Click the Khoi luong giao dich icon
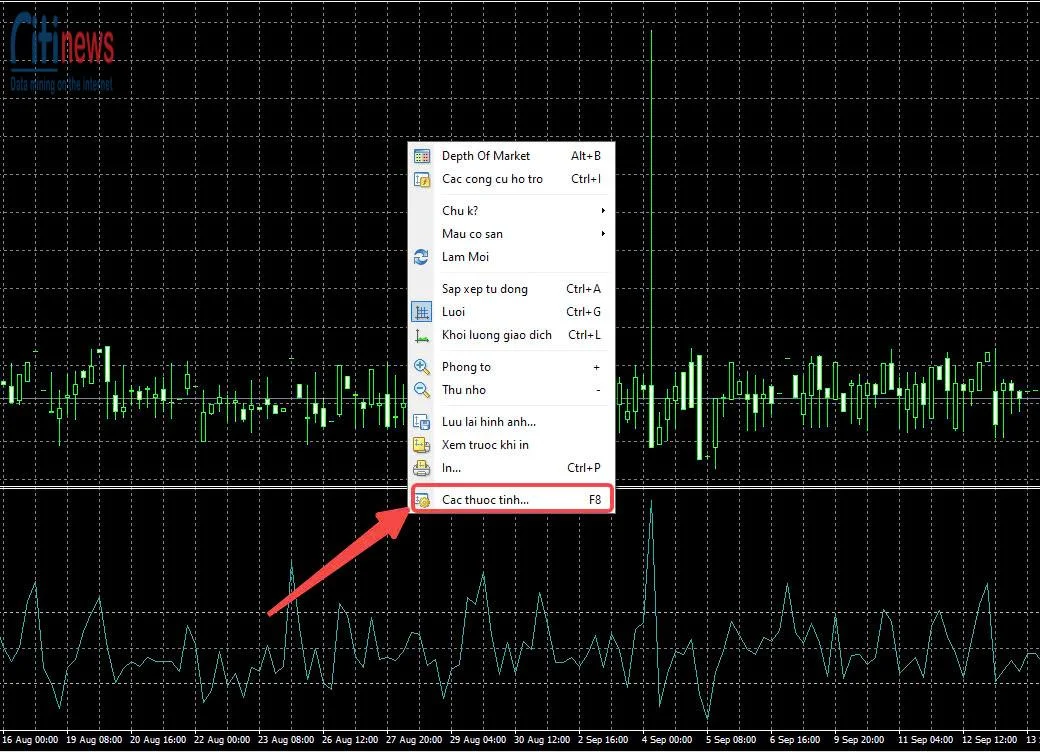 coord(422,335)
